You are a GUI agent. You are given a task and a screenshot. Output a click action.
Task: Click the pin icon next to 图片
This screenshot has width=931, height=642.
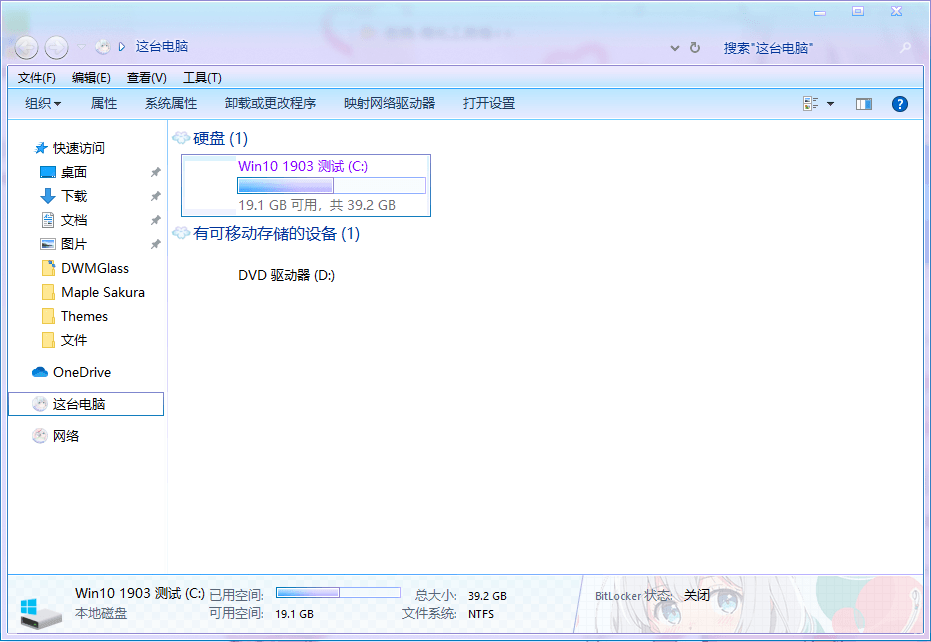point(156,244)
